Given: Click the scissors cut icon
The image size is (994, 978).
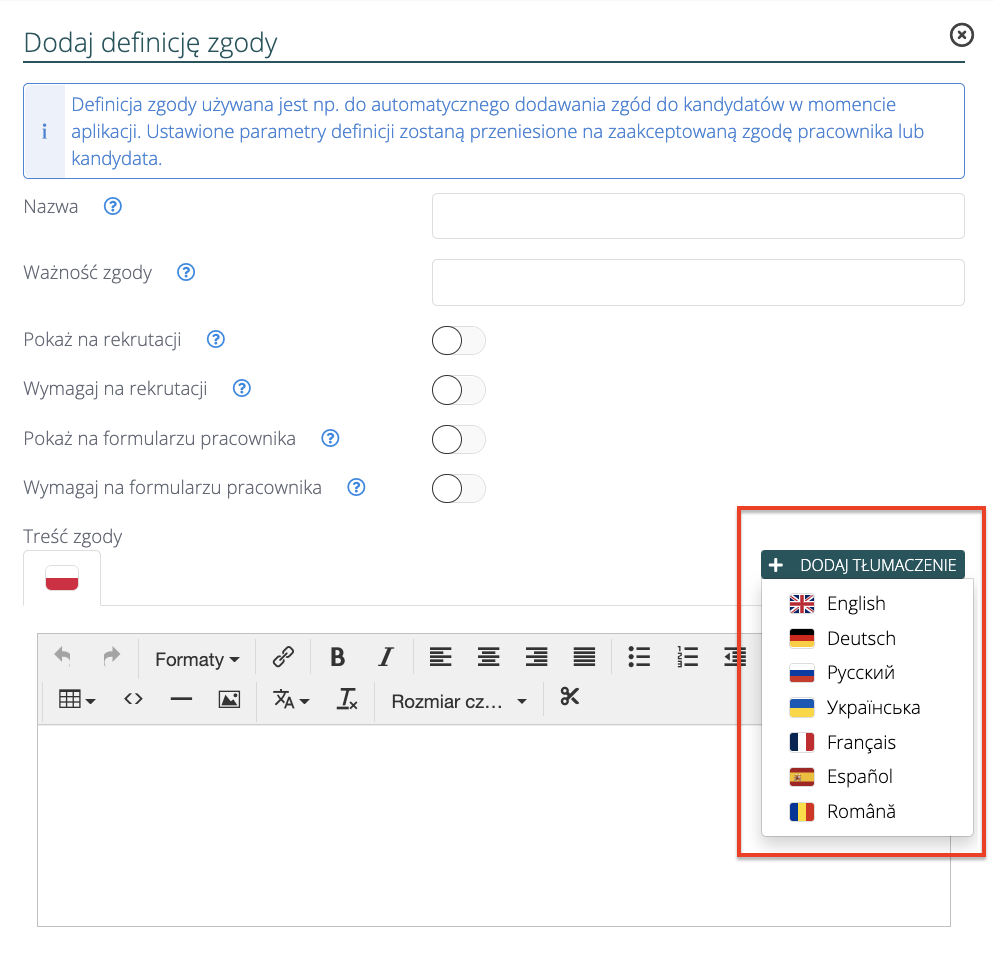Looking at the screenshot, I should (570, 697).
